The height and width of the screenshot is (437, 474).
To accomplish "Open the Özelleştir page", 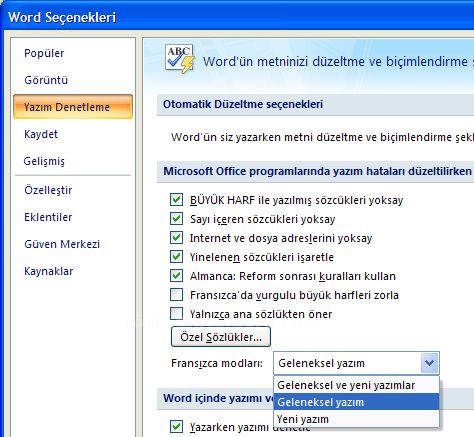I will pyautogui.click(x=48, y=190).
